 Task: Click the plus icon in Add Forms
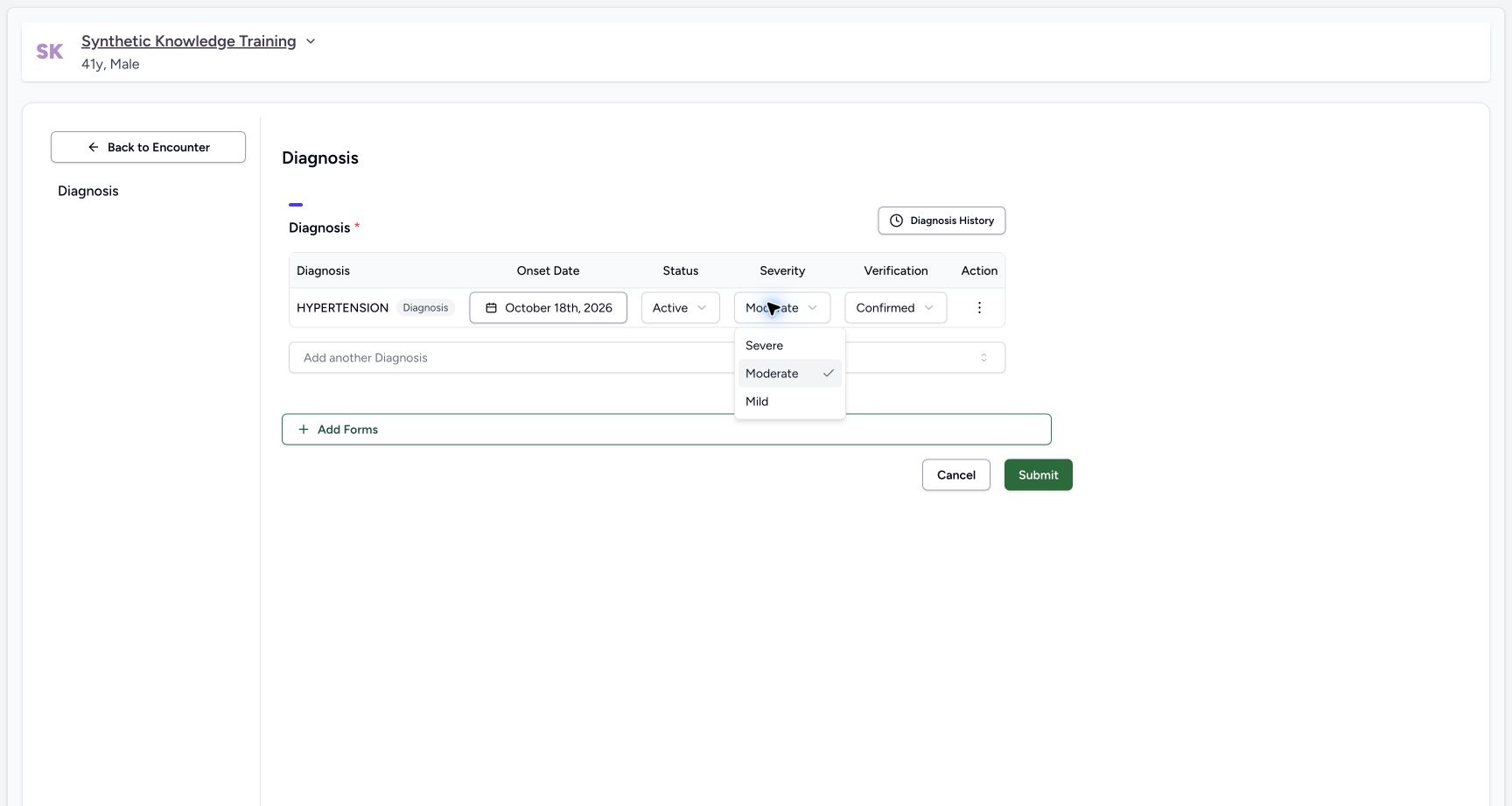304,430
